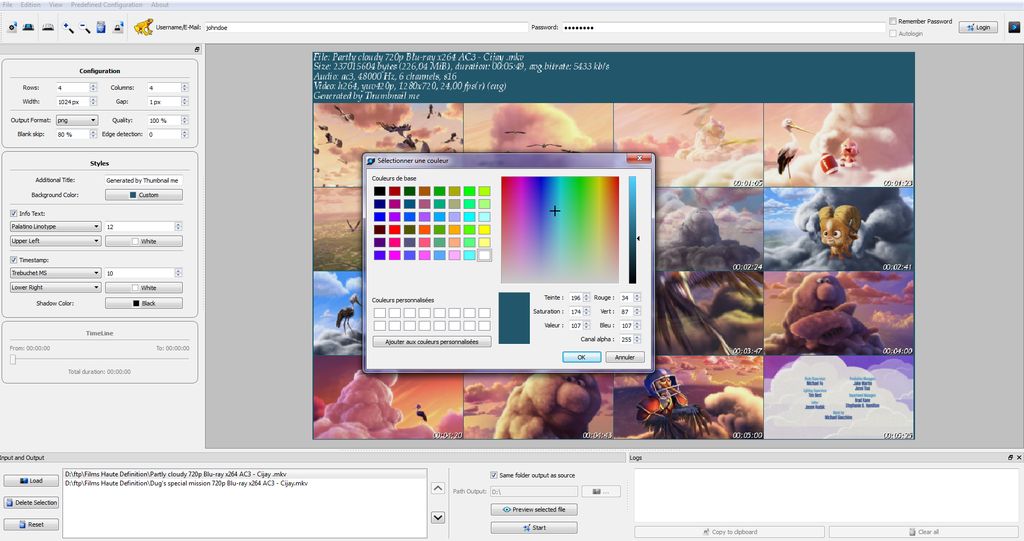
Task: Click the vertical brightness slider bar
Action: point(632,229)
